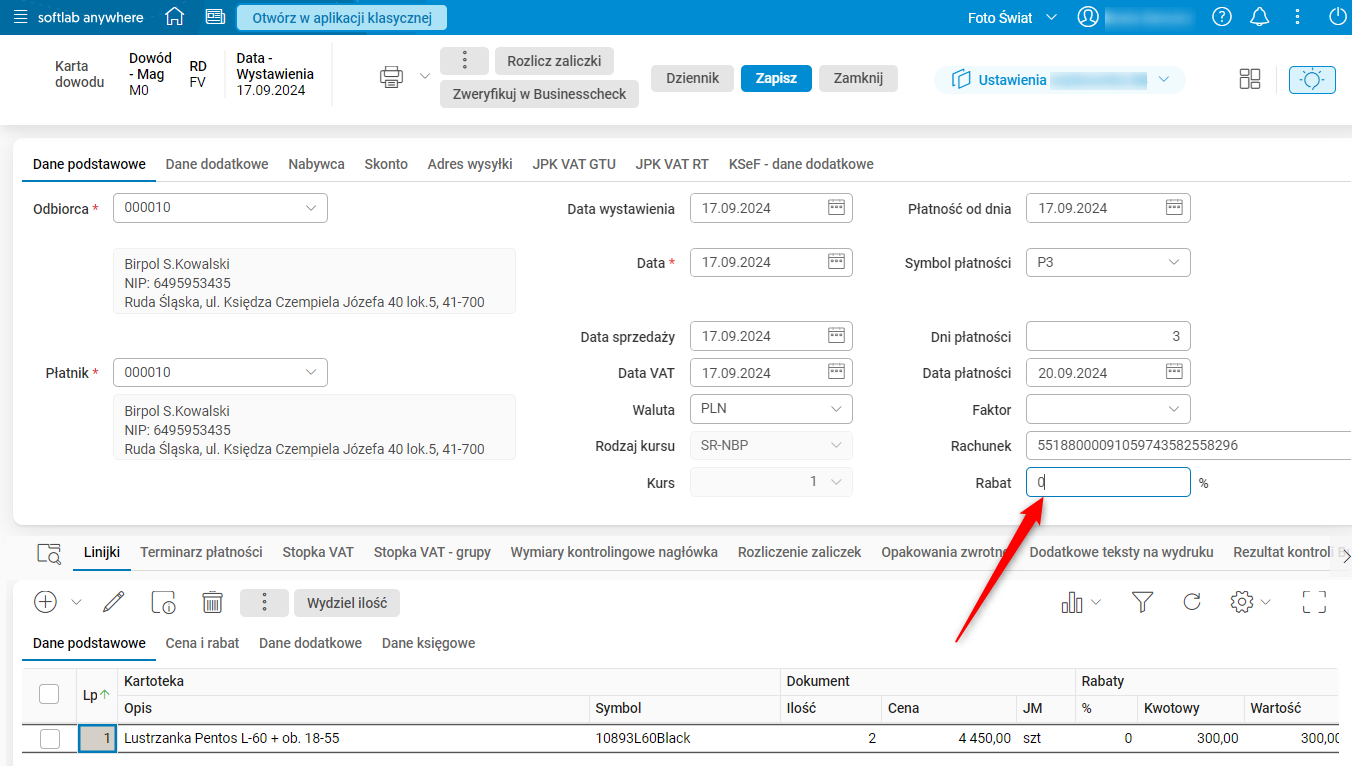
Task: Expand the add line options arrow
Action: click(76, 602)
